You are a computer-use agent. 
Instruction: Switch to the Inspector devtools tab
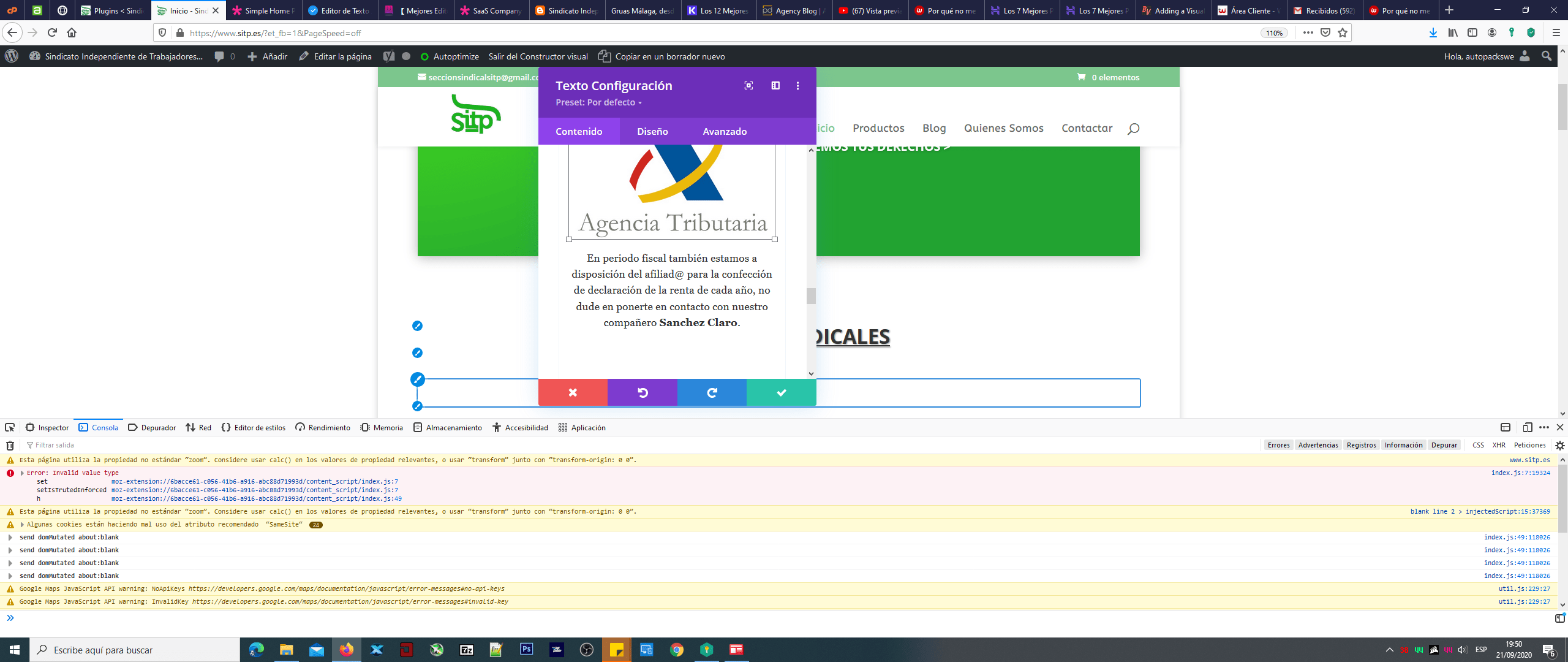click(x=47, y=427)
